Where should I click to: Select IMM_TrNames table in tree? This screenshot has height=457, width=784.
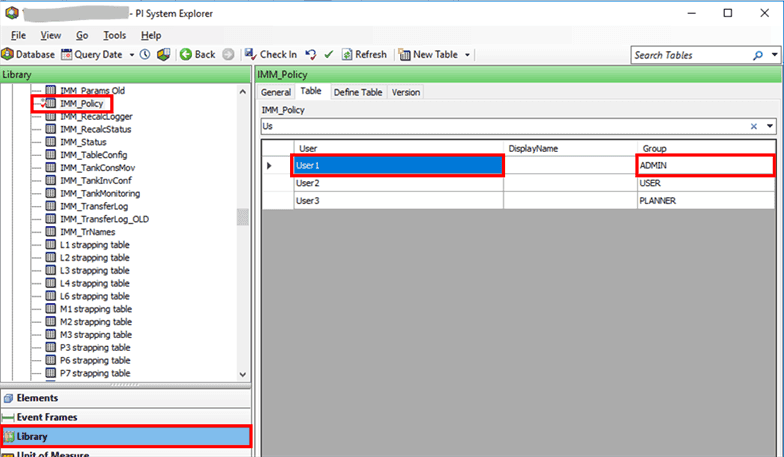pyautogui.click(x=88, y=232)
